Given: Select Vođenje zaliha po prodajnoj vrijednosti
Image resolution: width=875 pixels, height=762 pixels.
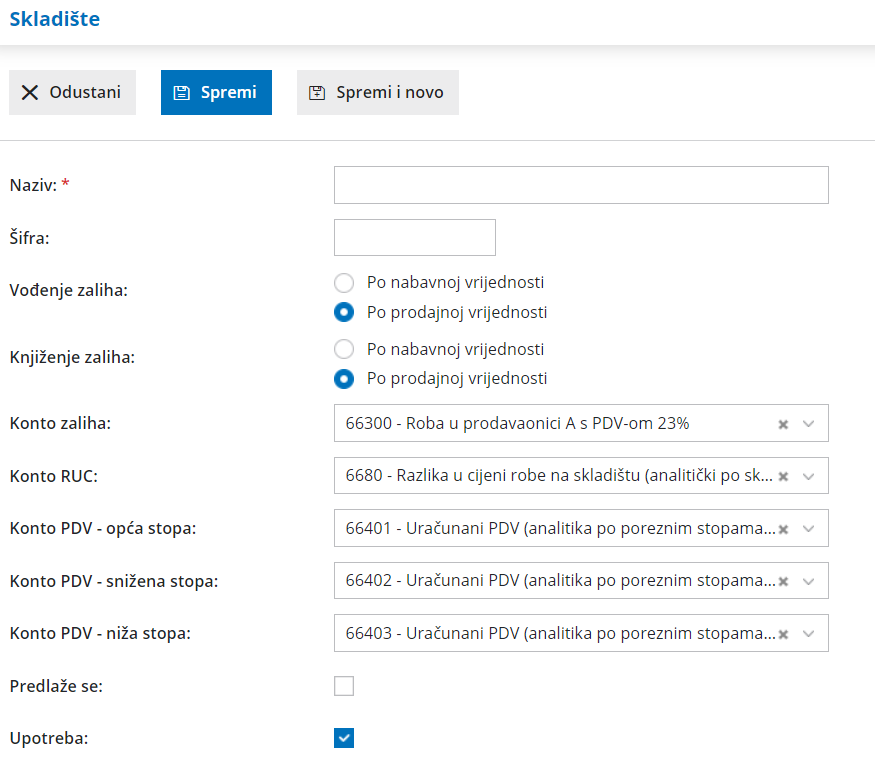Looking at the screenshot, I should pos(344,312).
